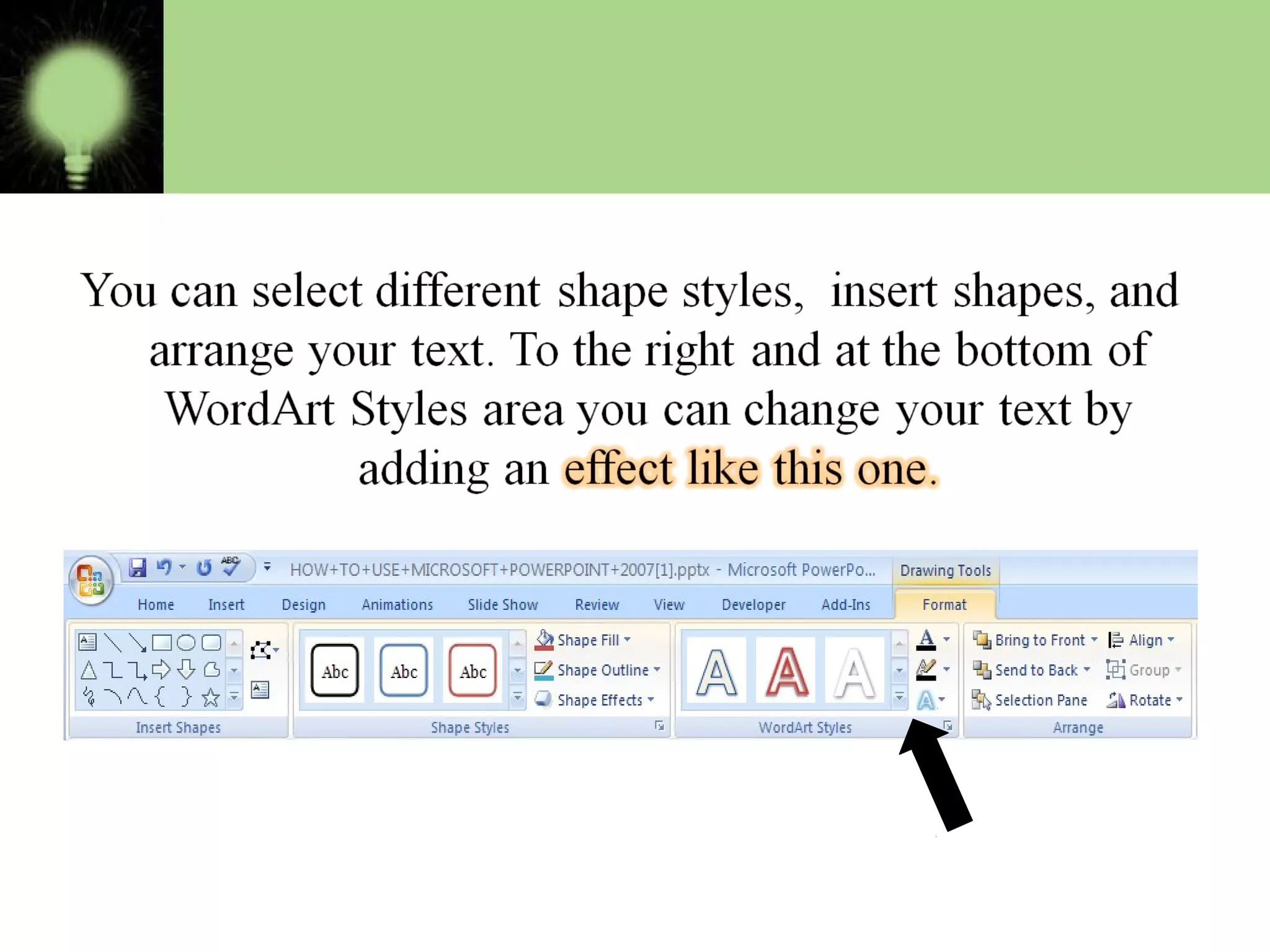The image size is (1270, 952).
Task: Apply the red outlined Abc shape style
Action: click(x=473, y=671)
